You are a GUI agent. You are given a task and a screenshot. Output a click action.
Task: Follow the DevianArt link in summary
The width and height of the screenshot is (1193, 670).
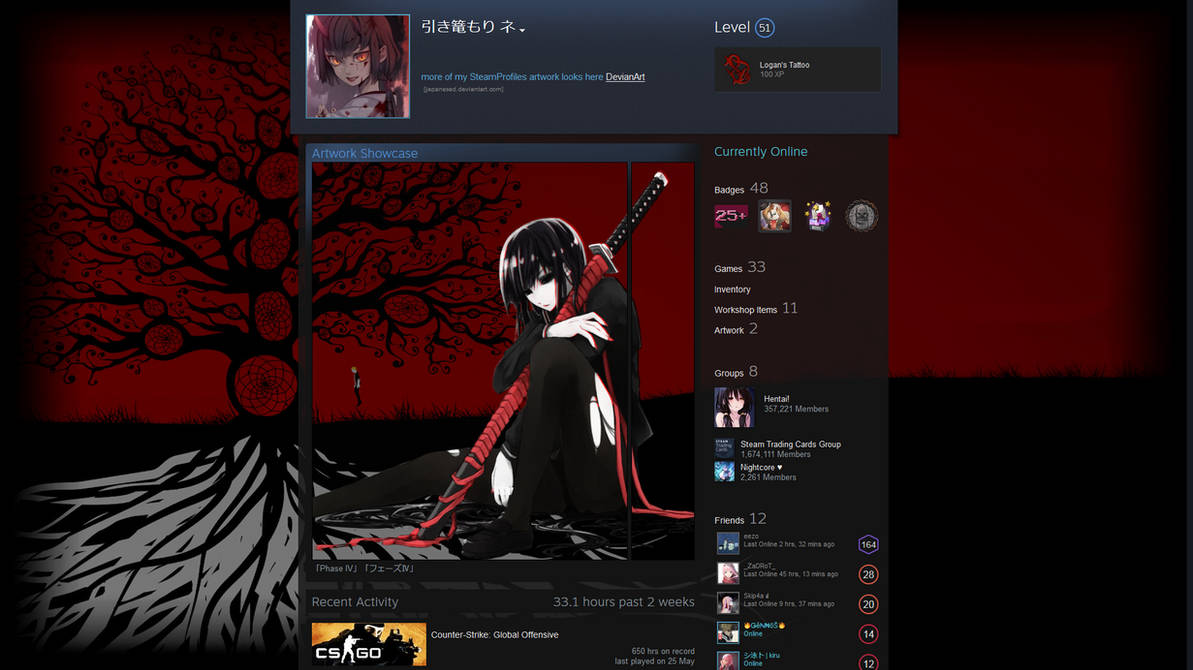(625, 77)
